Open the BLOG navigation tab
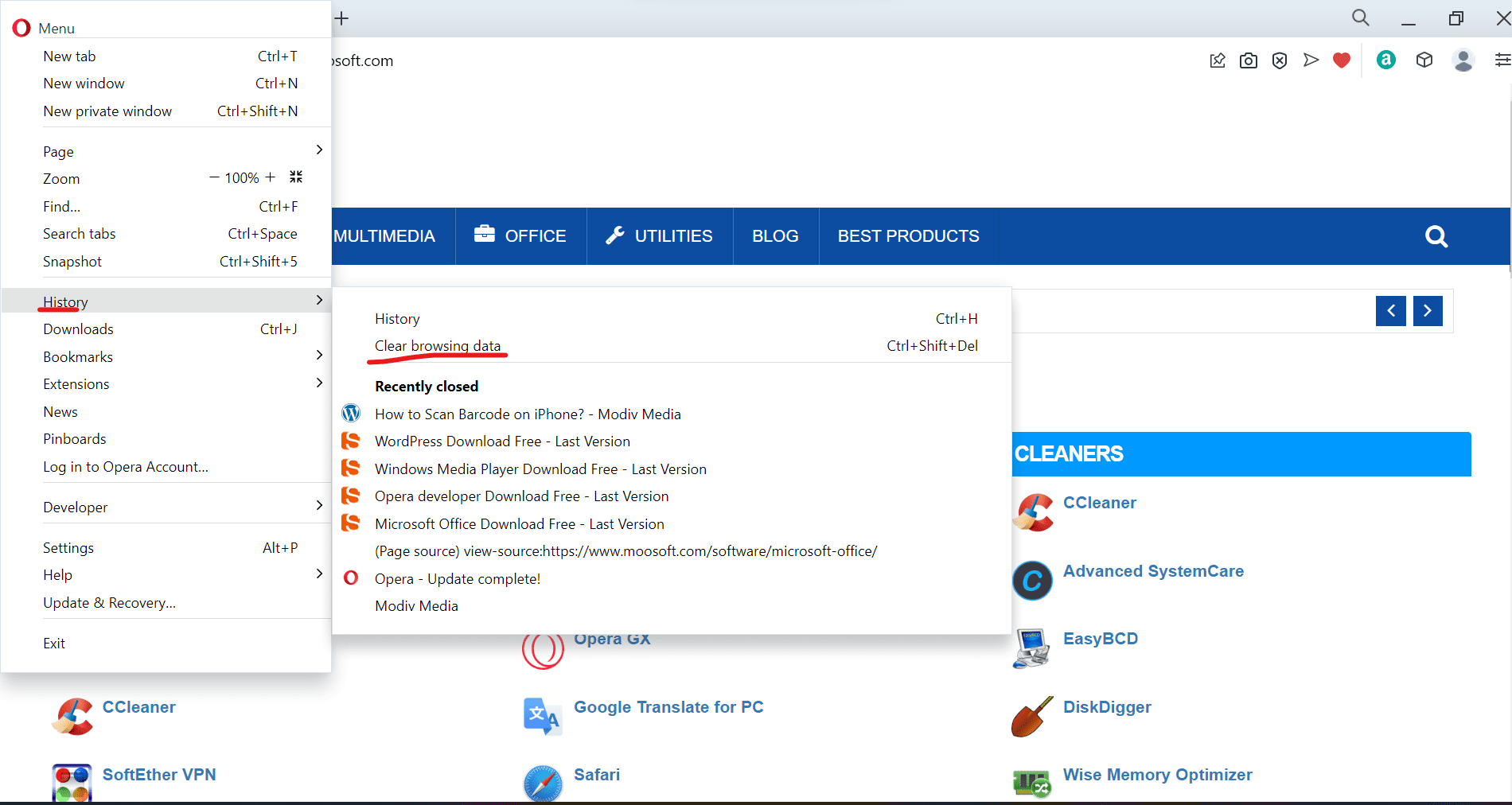Image resolution: width=1512 pixels, height=805 pixels. click(x=776, y=236)
